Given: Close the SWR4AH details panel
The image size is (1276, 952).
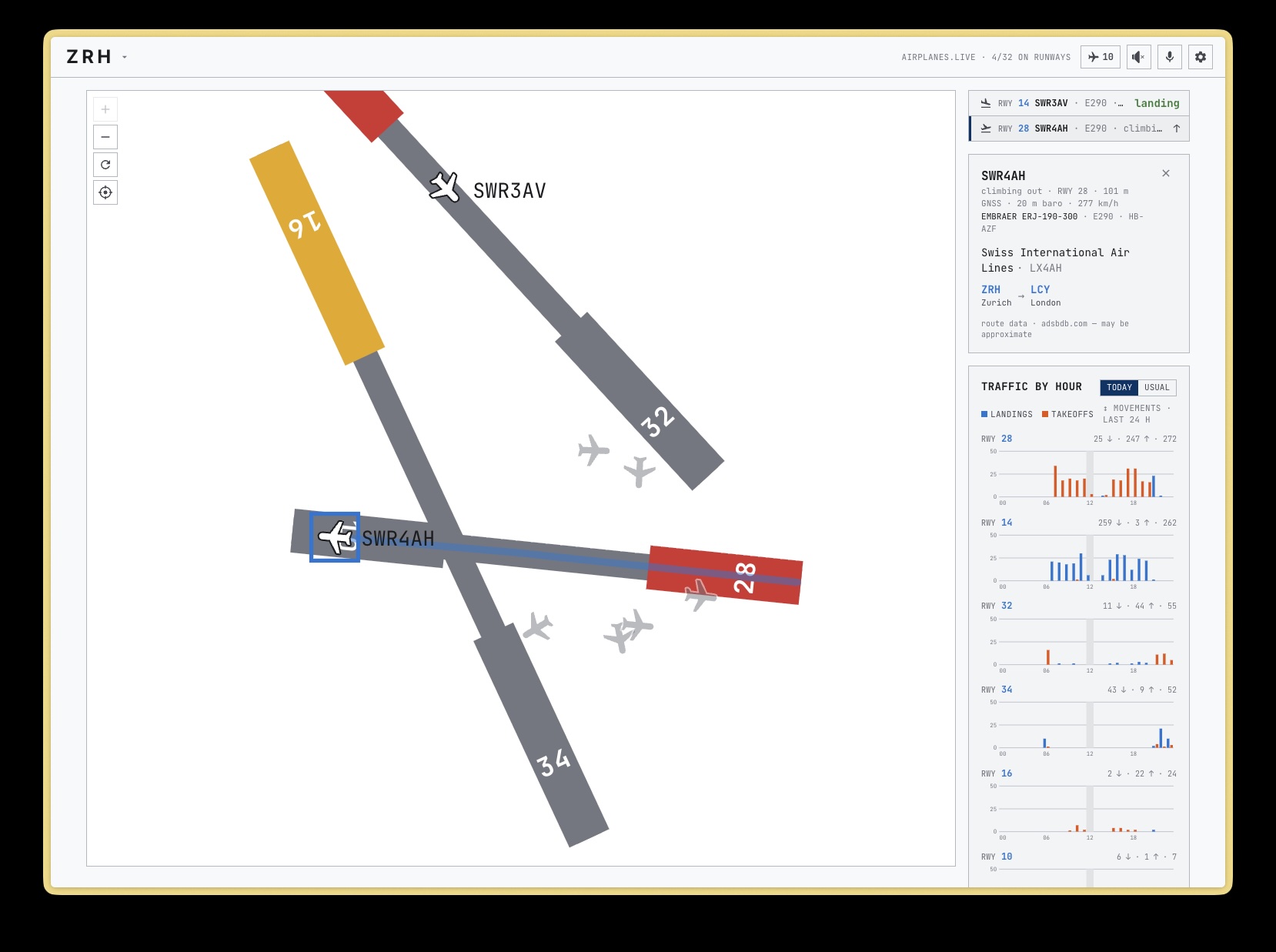Looking at the screenshot, I should (1166, 173).
